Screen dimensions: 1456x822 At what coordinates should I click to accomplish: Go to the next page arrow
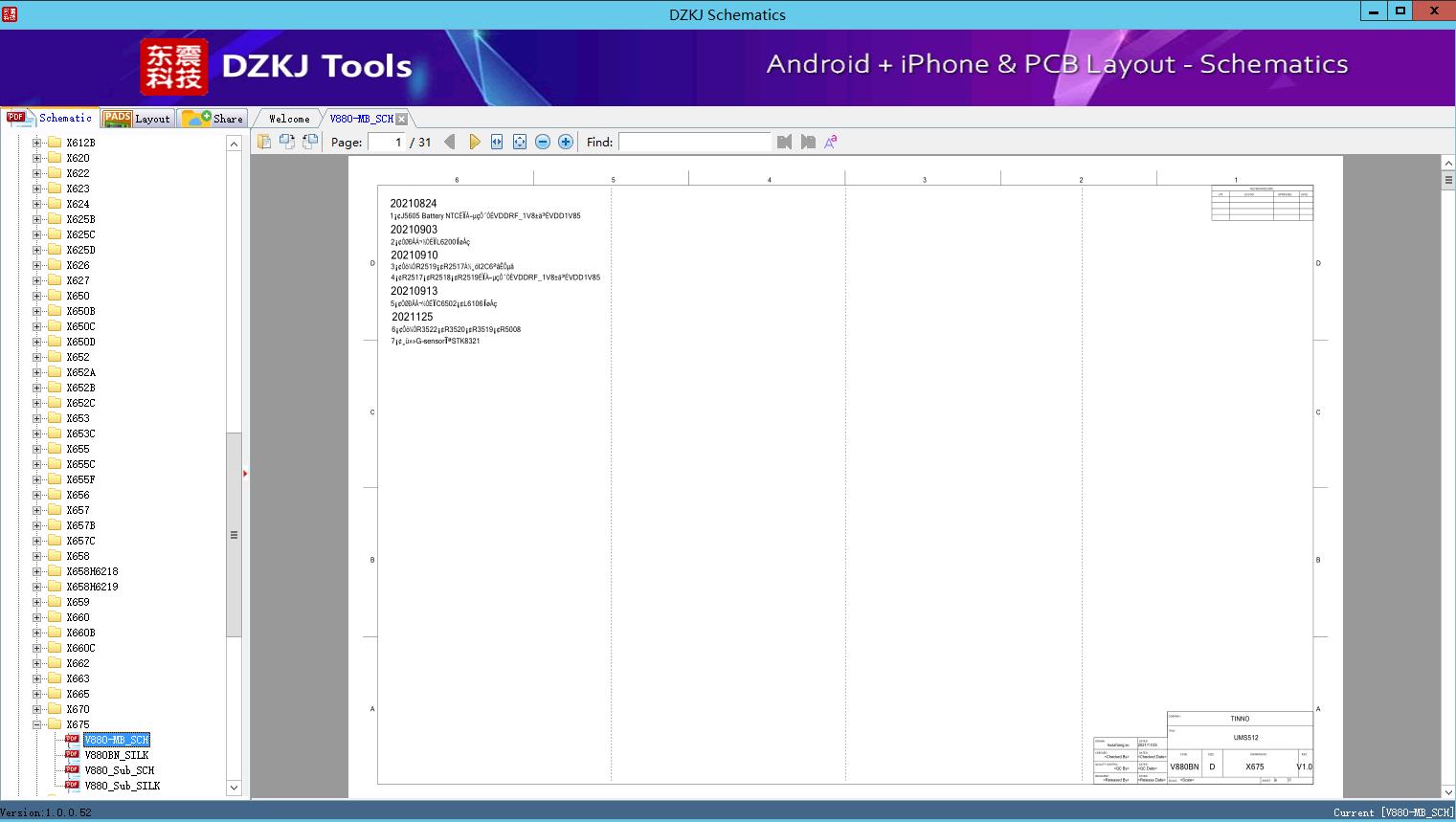[474, 142]
